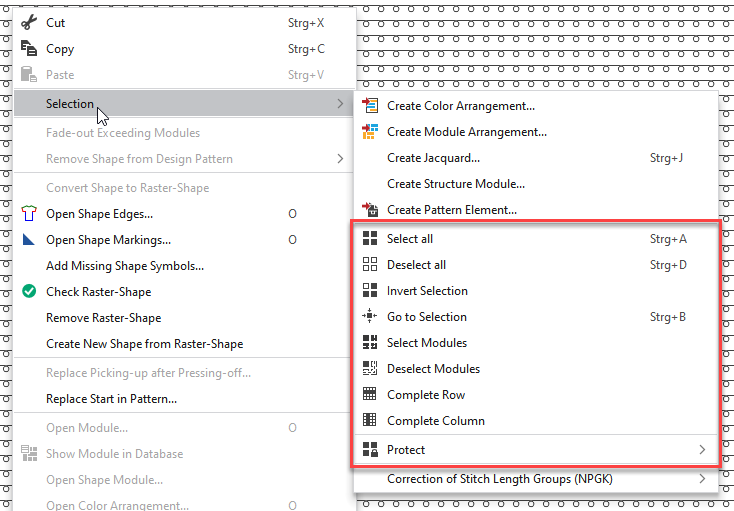Click the Open Shape Markings triangle icon
Screen dimensions: 734x511
(29, 239)
